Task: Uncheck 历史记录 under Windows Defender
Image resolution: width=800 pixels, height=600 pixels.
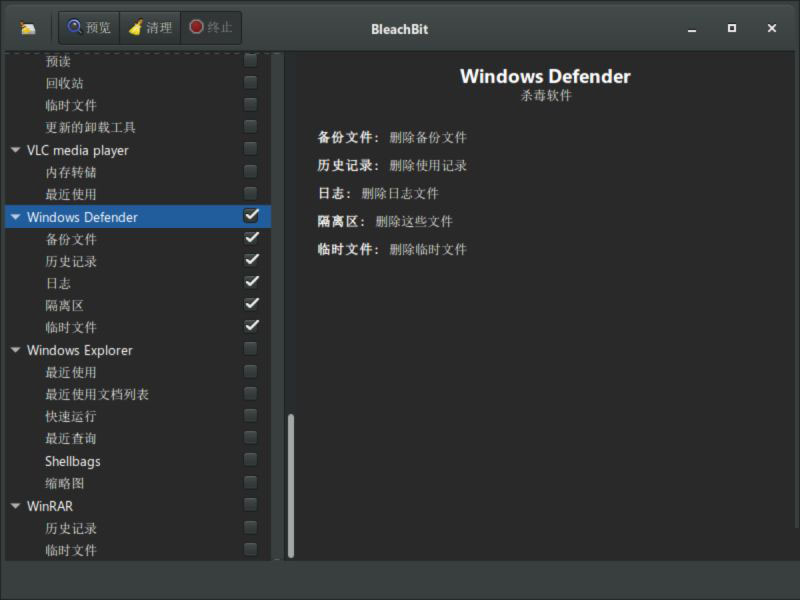Action: (x=251, y=260)
